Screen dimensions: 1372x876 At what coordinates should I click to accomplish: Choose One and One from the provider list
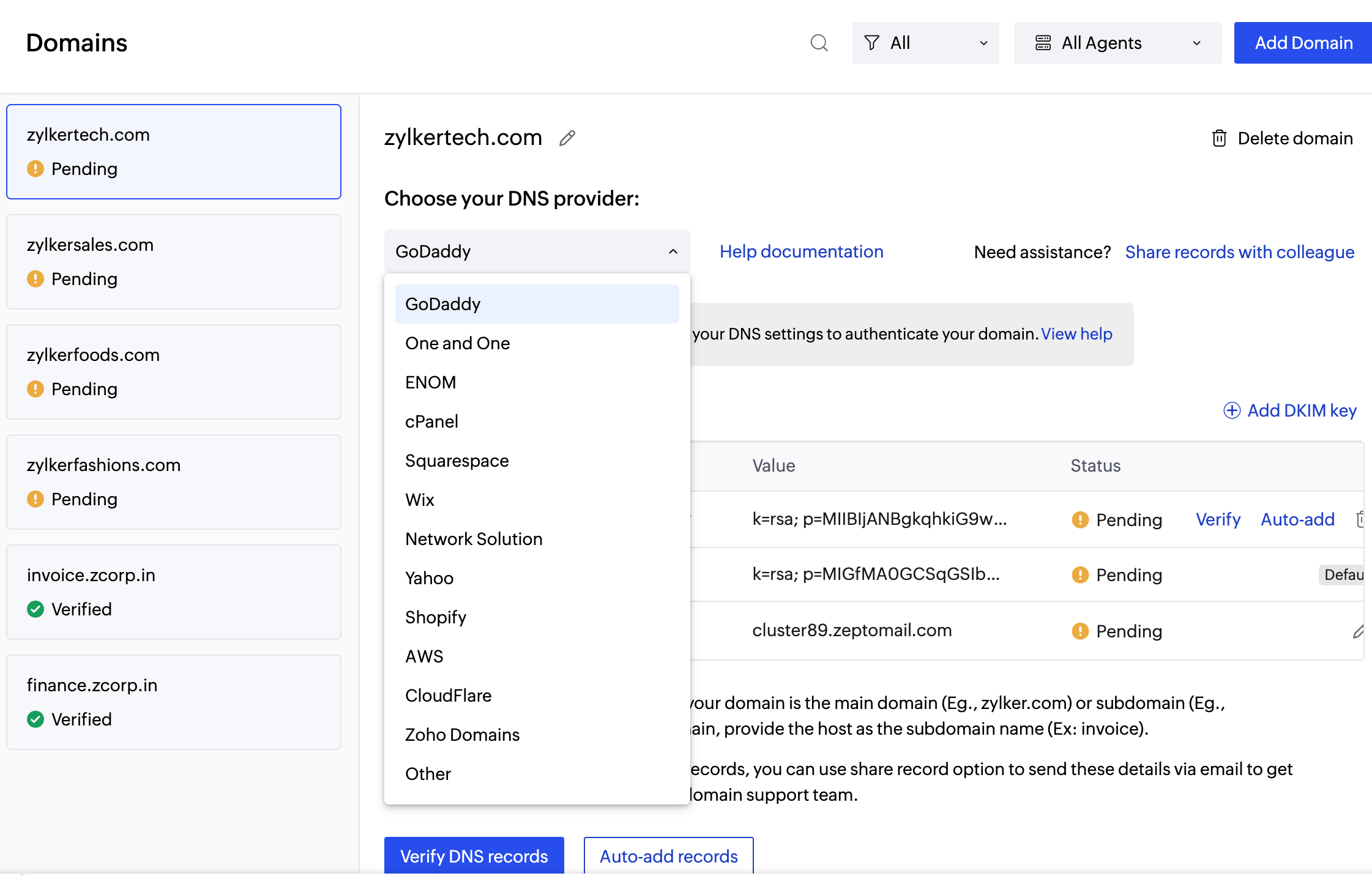click(x=537, y=343)
